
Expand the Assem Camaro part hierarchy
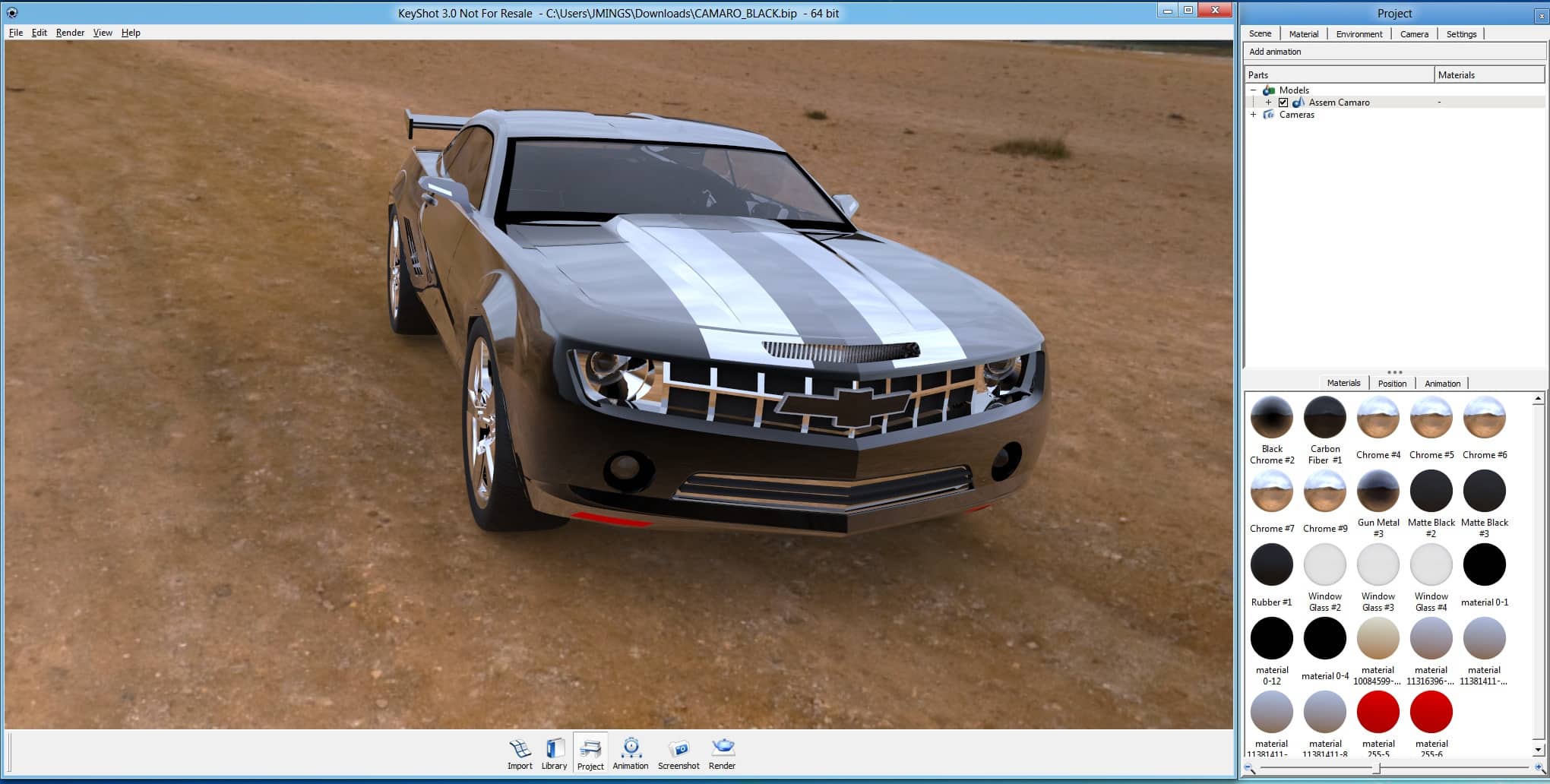click(1267, 102)
